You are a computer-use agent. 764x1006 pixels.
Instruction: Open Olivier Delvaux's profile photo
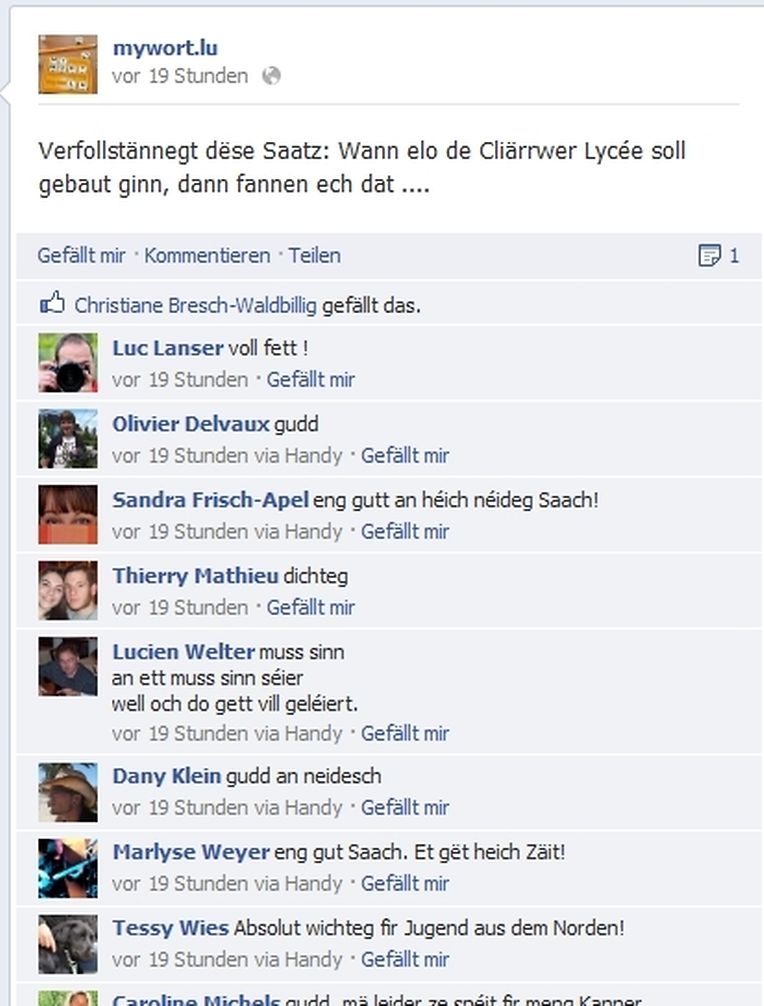pyautogui.click(x=68, y=438)
